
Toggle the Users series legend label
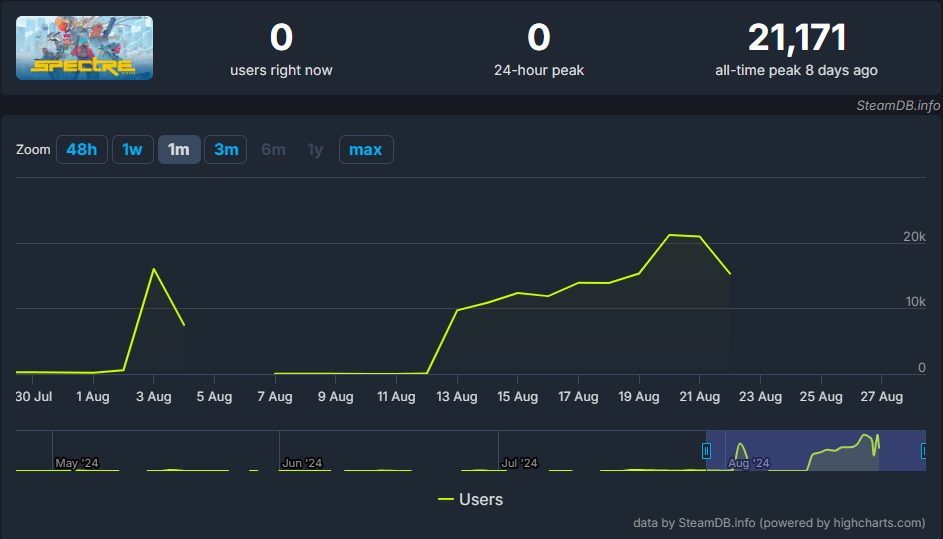click(481, 499)
